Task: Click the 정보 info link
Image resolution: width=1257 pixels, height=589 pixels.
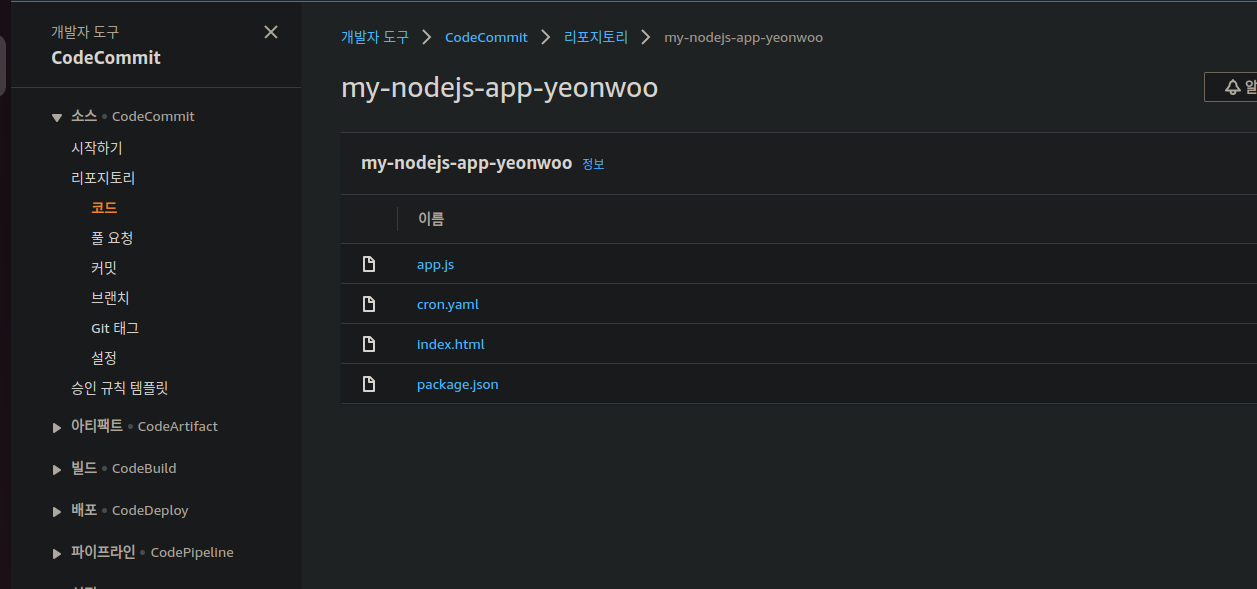Action: tap(593, 164)
